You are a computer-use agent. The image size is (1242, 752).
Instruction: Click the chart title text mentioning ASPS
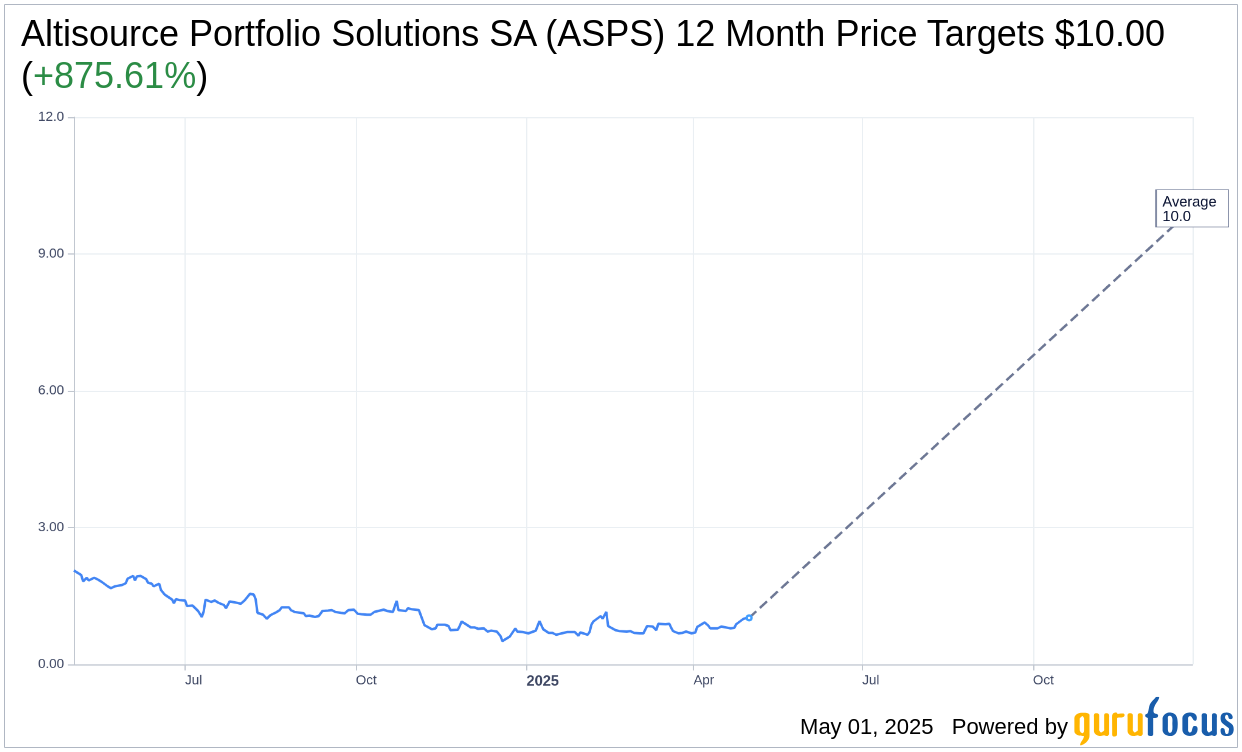click(x=593, y=55)
